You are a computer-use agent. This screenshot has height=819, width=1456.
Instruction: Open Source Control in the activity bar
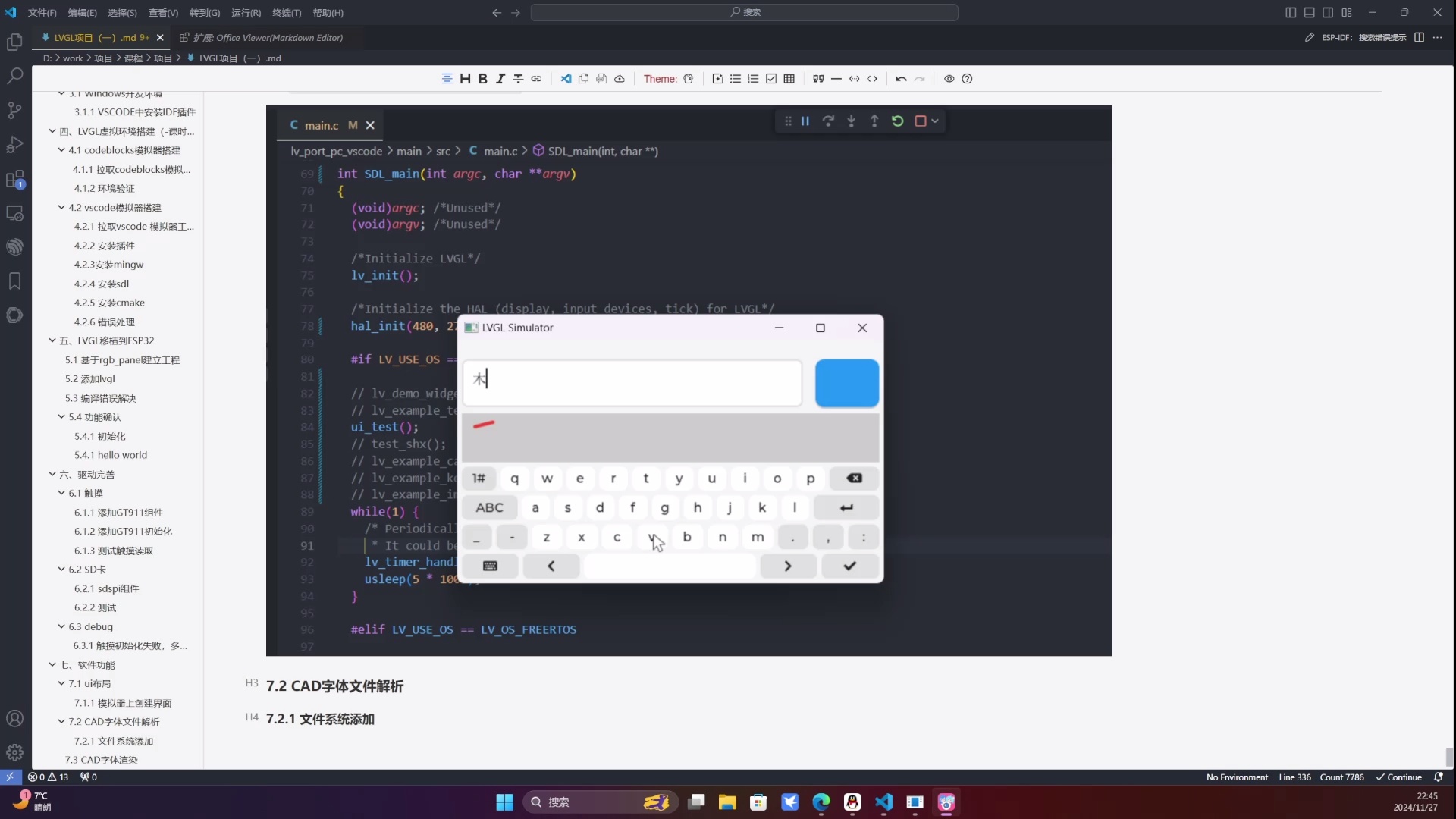(14, 110)
